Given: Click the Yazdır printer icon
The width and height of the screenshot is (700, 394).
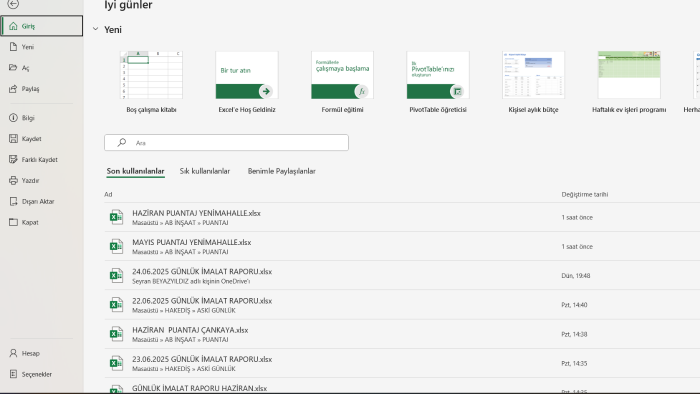Looking at the screenshot, I should click(13, 180).
